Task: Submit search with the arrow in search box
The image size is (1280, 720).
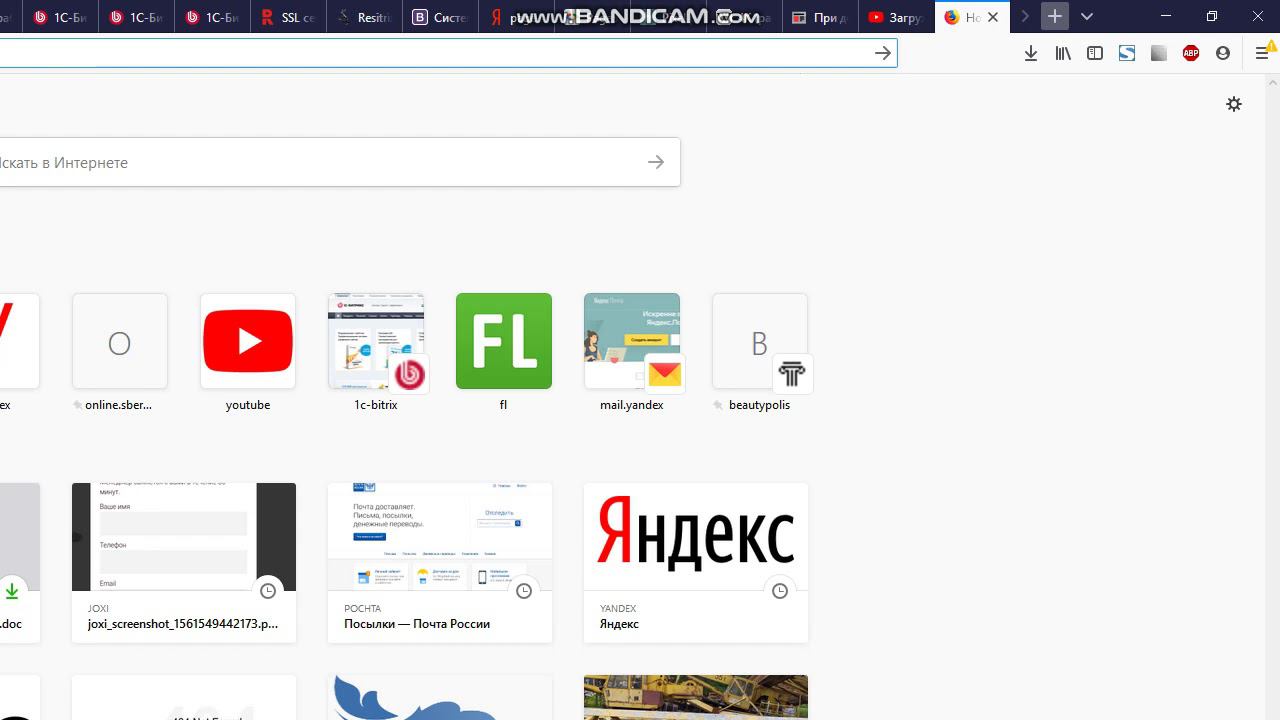Action: pyautogui.click(x=656, y=162)
